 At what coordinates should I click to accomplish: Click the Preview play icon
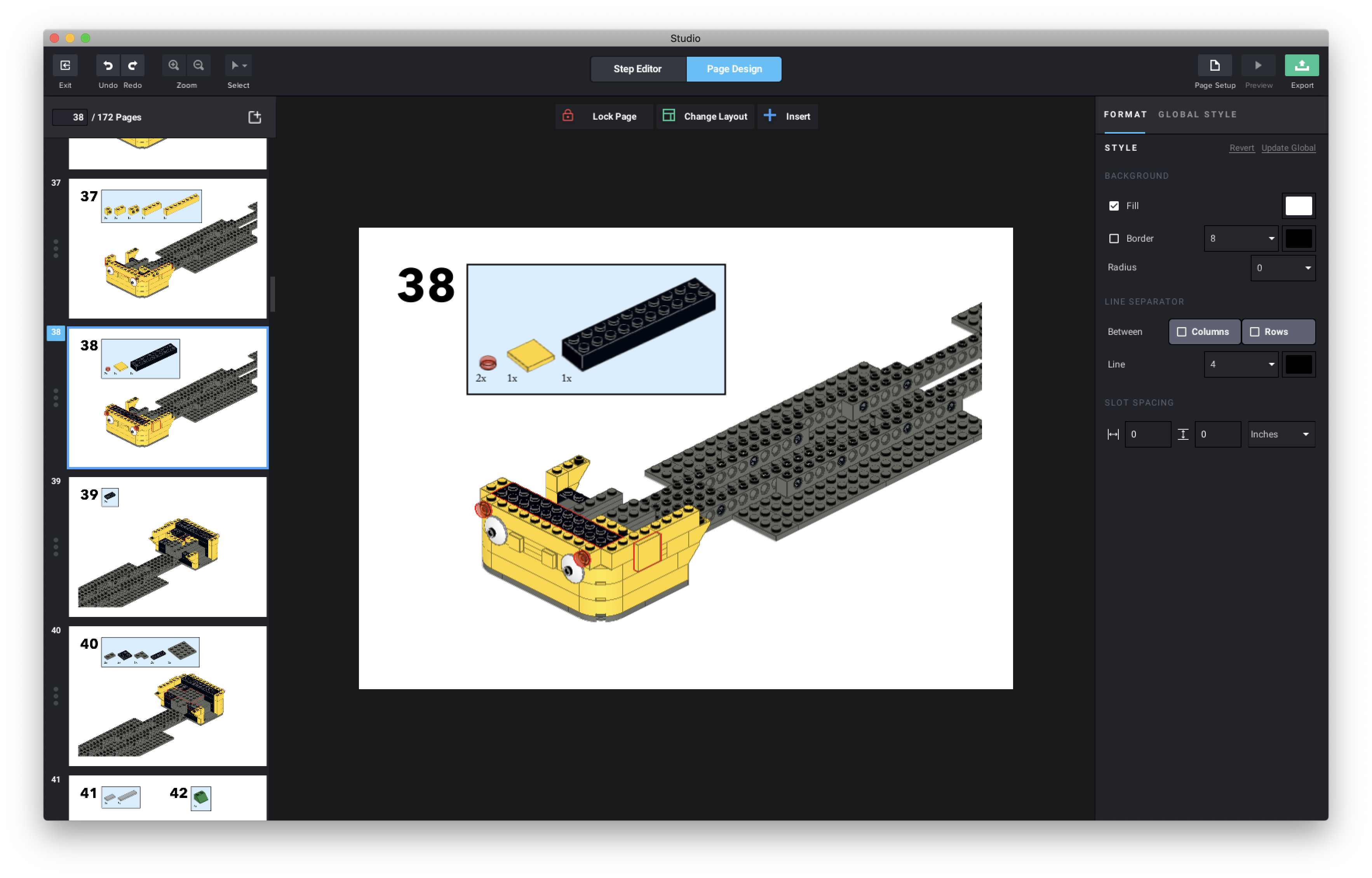[x=1258, y=66]
